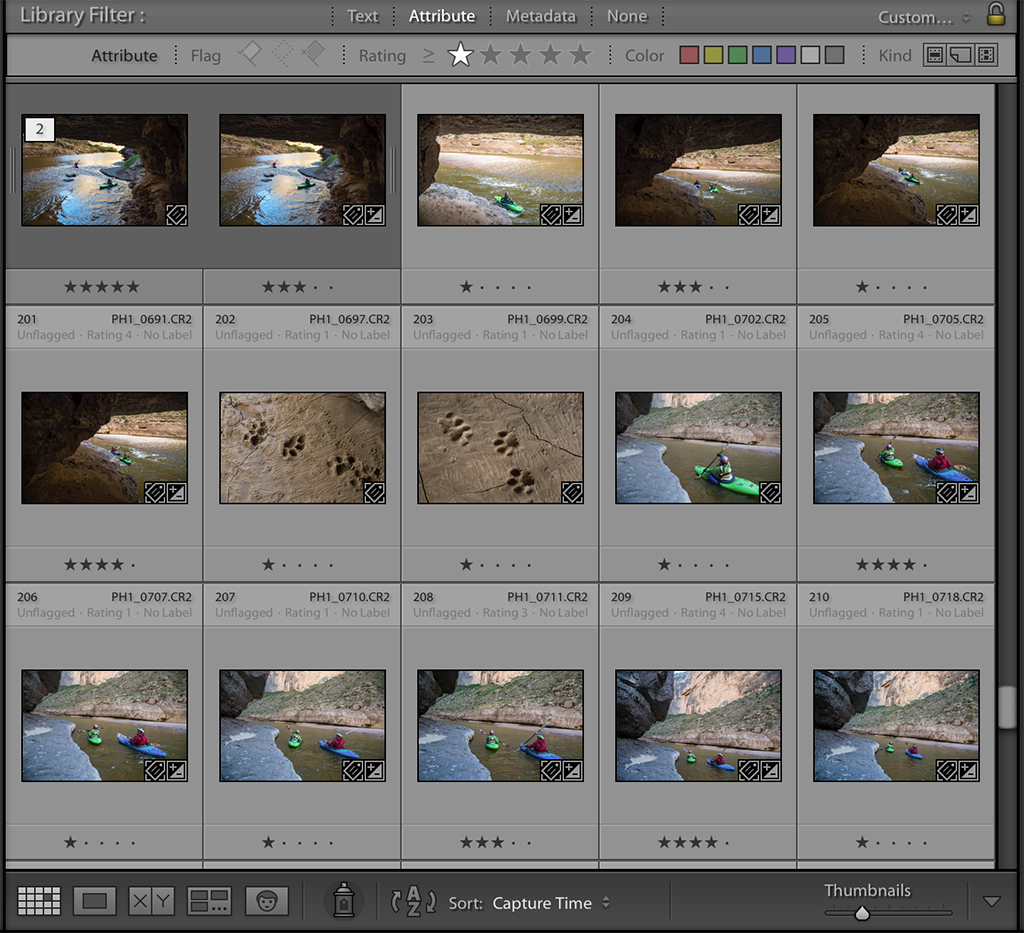Open Survey view
The image size is (1024, 933).
pyautogui.click(x=209, y=901)
